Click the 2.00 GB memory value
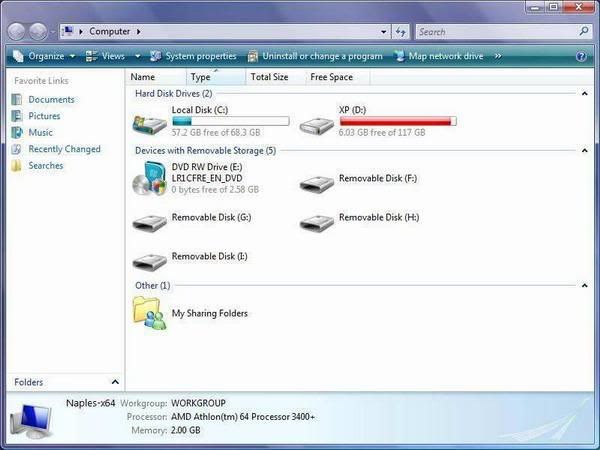This screenshot has width=600, height=450. 186,430
